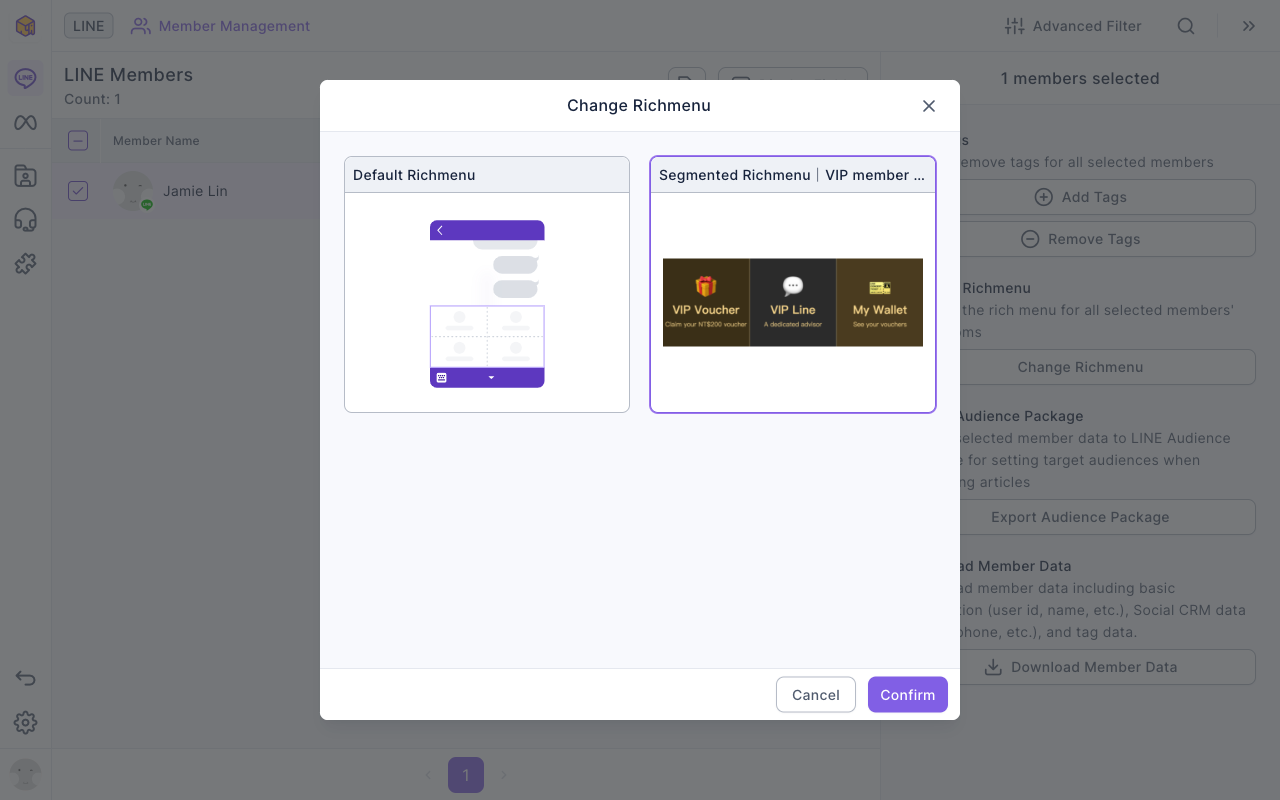Click the Change Richmenu panel button
This screenshot has width=1280, height=800.
click(1080, 367)
